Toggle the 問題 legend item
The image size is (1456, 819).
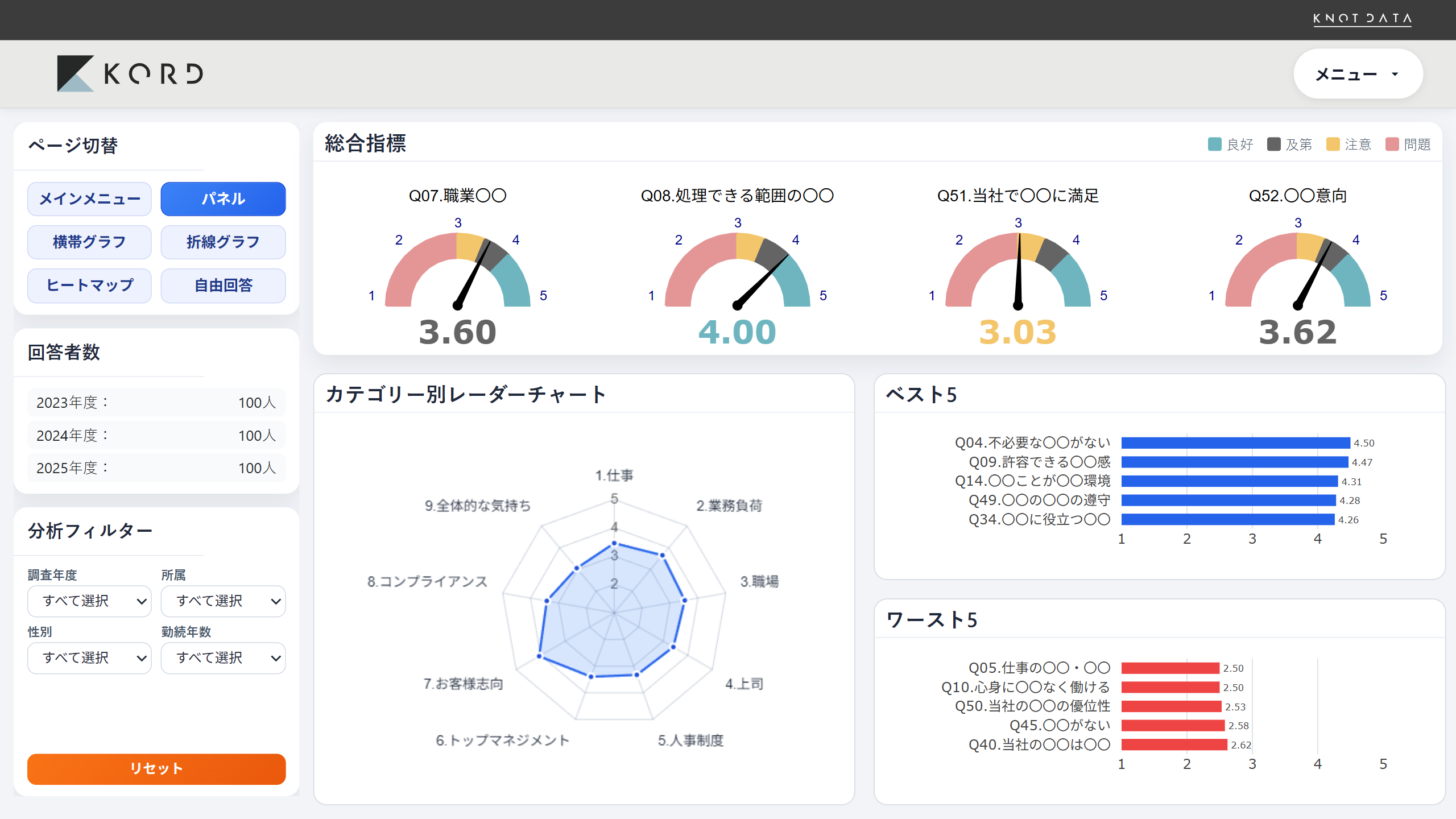coord(1409,144)
